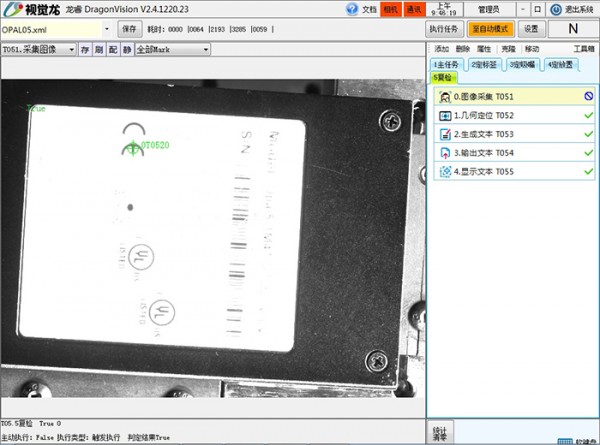Toggle the green checkmark on T055 step
Image resolution: width=600 pixels, height=445 pixels.
[x=589, y=172]
